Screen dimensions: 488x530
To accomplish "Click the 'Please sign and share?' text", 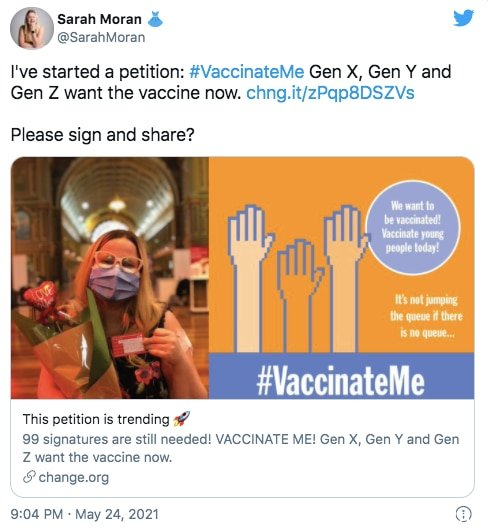I will 102,135.
